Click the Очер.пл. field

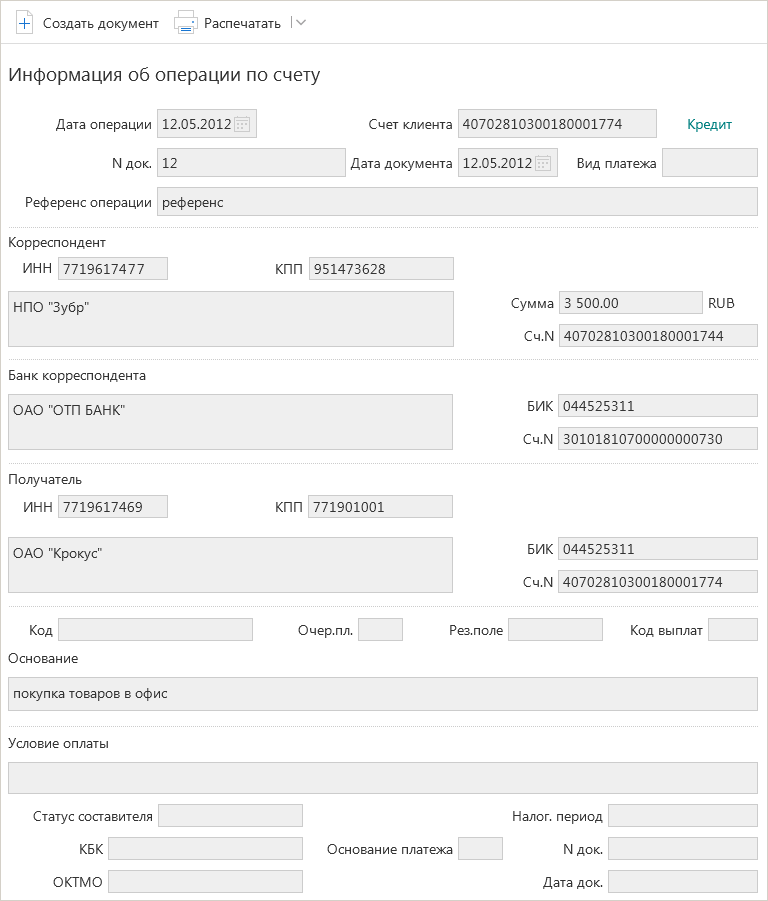tap(380, 630)
